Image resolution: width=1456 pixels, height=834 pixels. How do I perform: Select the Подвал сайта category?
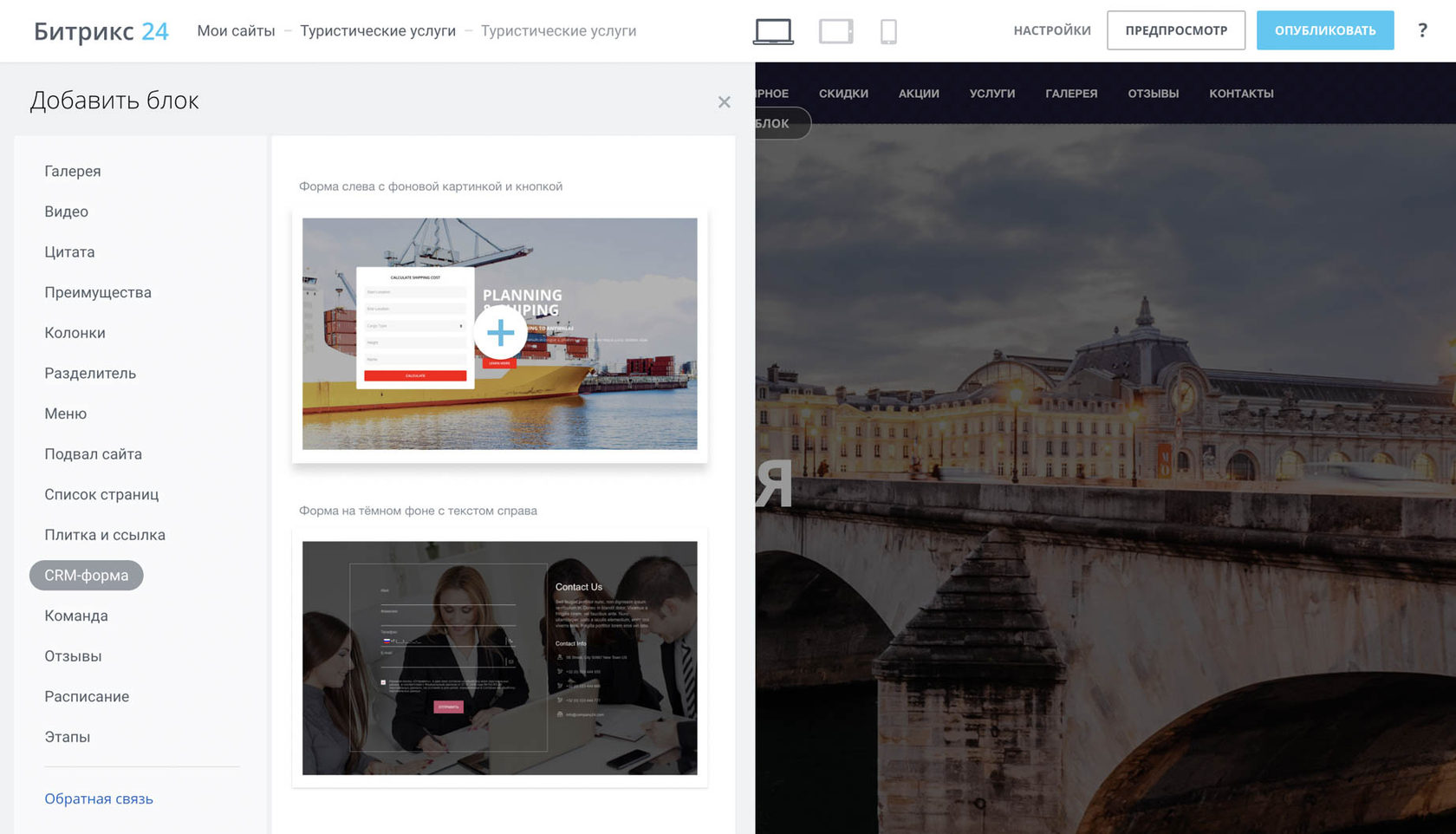pyautogui.click(x=93, y=454)
